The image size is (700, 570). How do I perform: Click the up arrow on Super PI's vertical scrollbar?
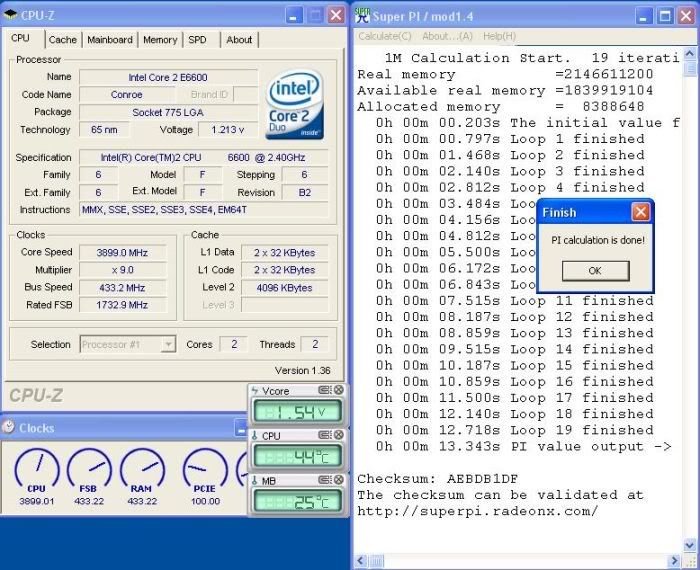pos(690,54)
